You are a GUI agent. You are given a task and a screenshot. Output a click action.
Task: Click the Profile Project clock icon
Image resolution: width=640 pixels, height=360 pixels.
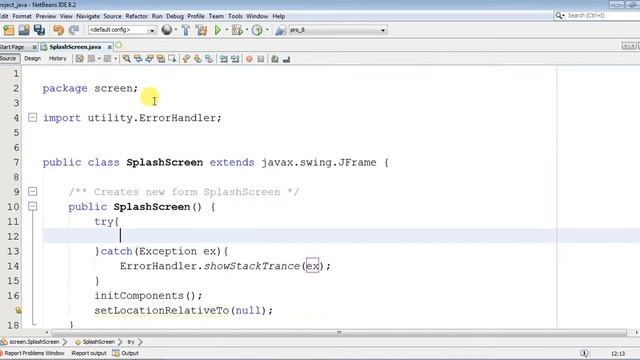257,30
